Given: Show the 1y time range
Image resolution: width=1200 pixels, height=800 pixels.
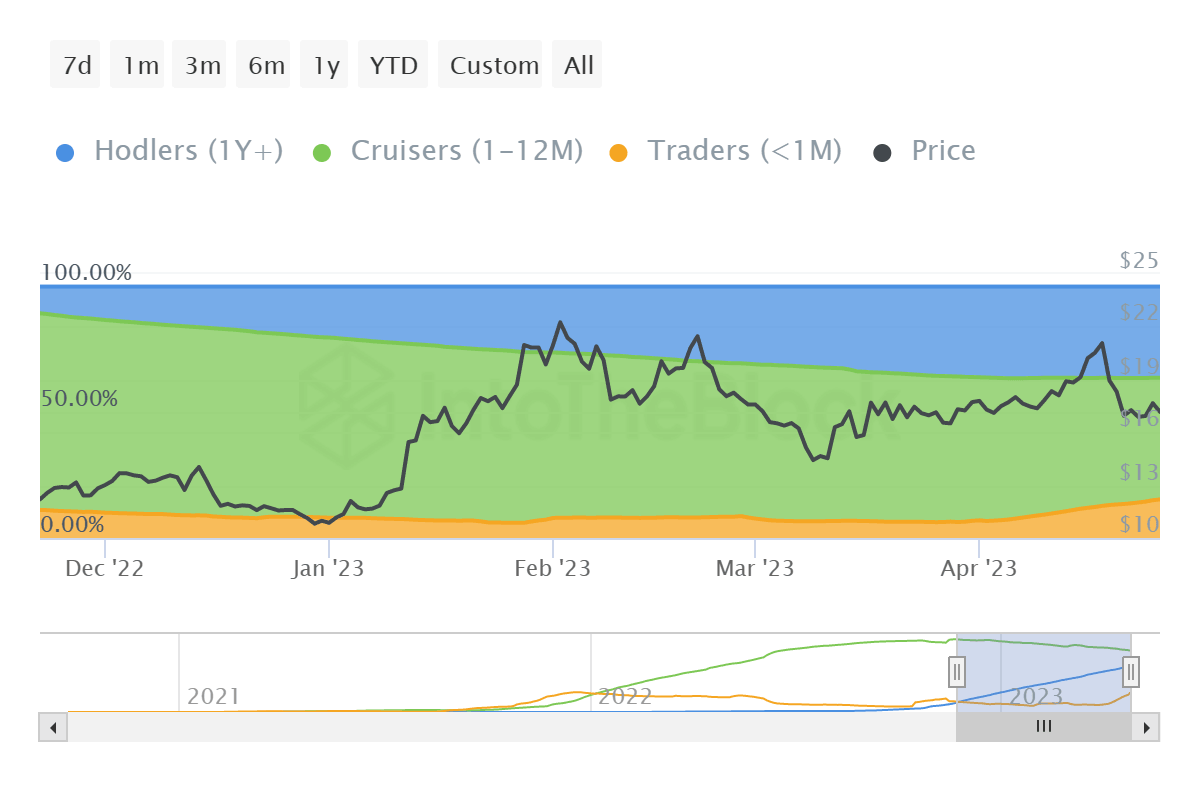Looking at the screenshot, I should coord(326,65).
